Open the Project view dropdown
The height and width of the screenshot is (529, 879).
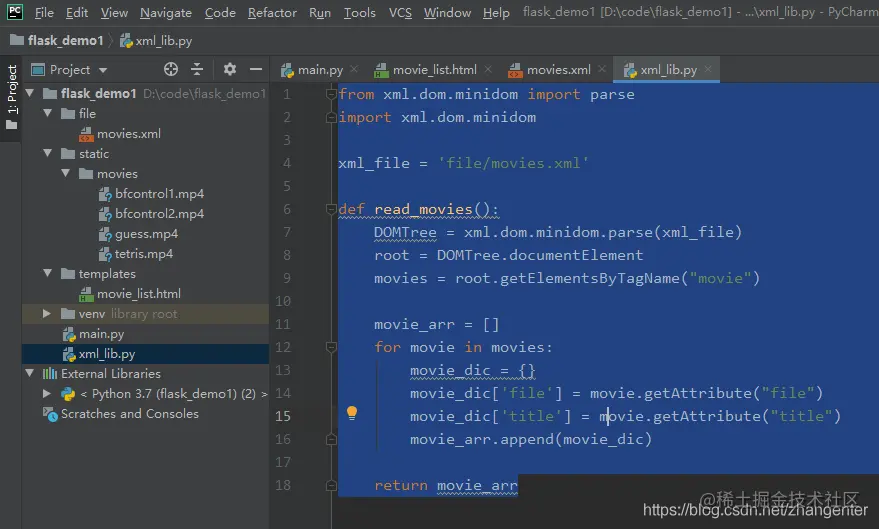[x=70, y=69]
